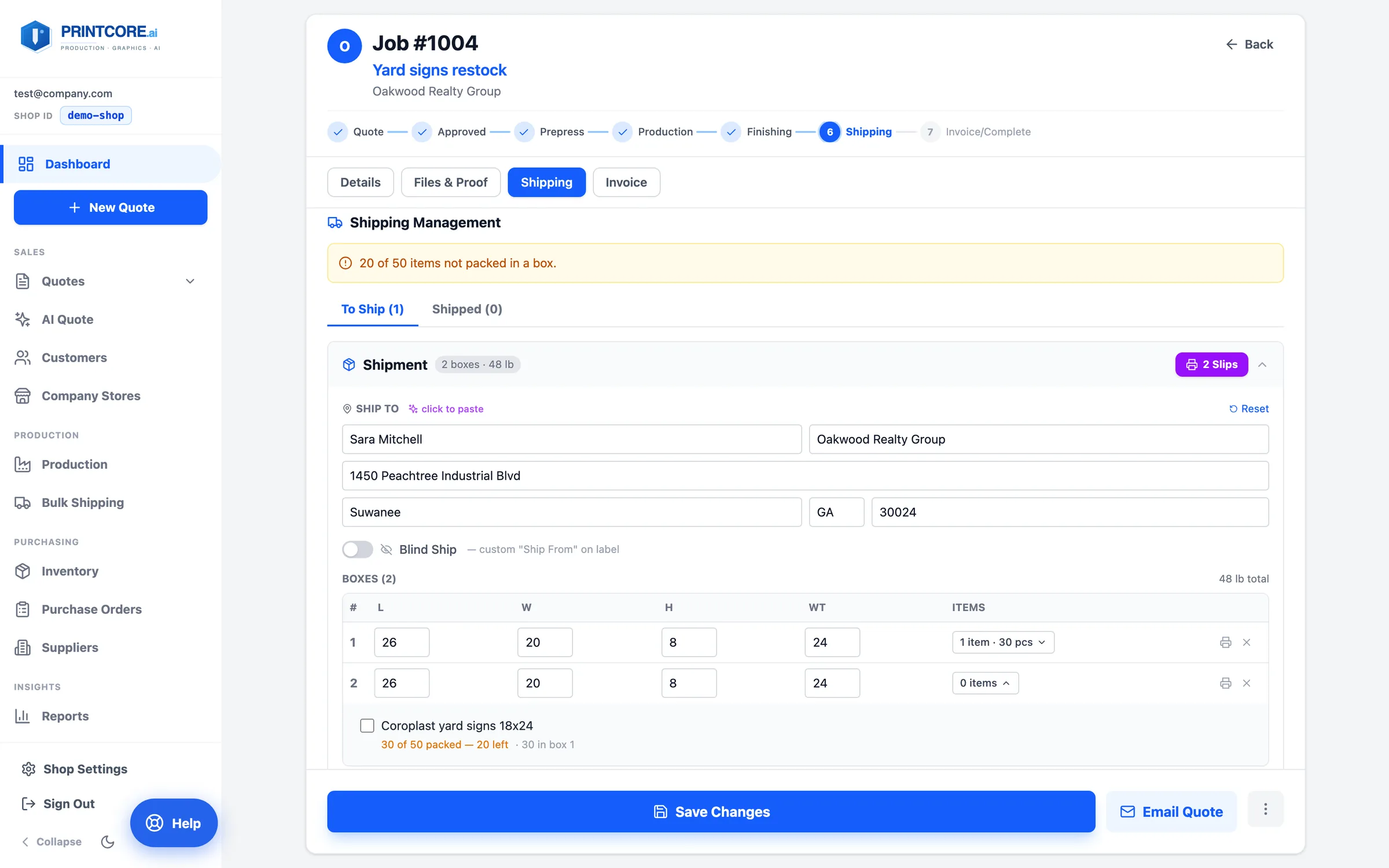Click Save Changes button
This screenshot has height=868, width=1389.
[711, 811]
